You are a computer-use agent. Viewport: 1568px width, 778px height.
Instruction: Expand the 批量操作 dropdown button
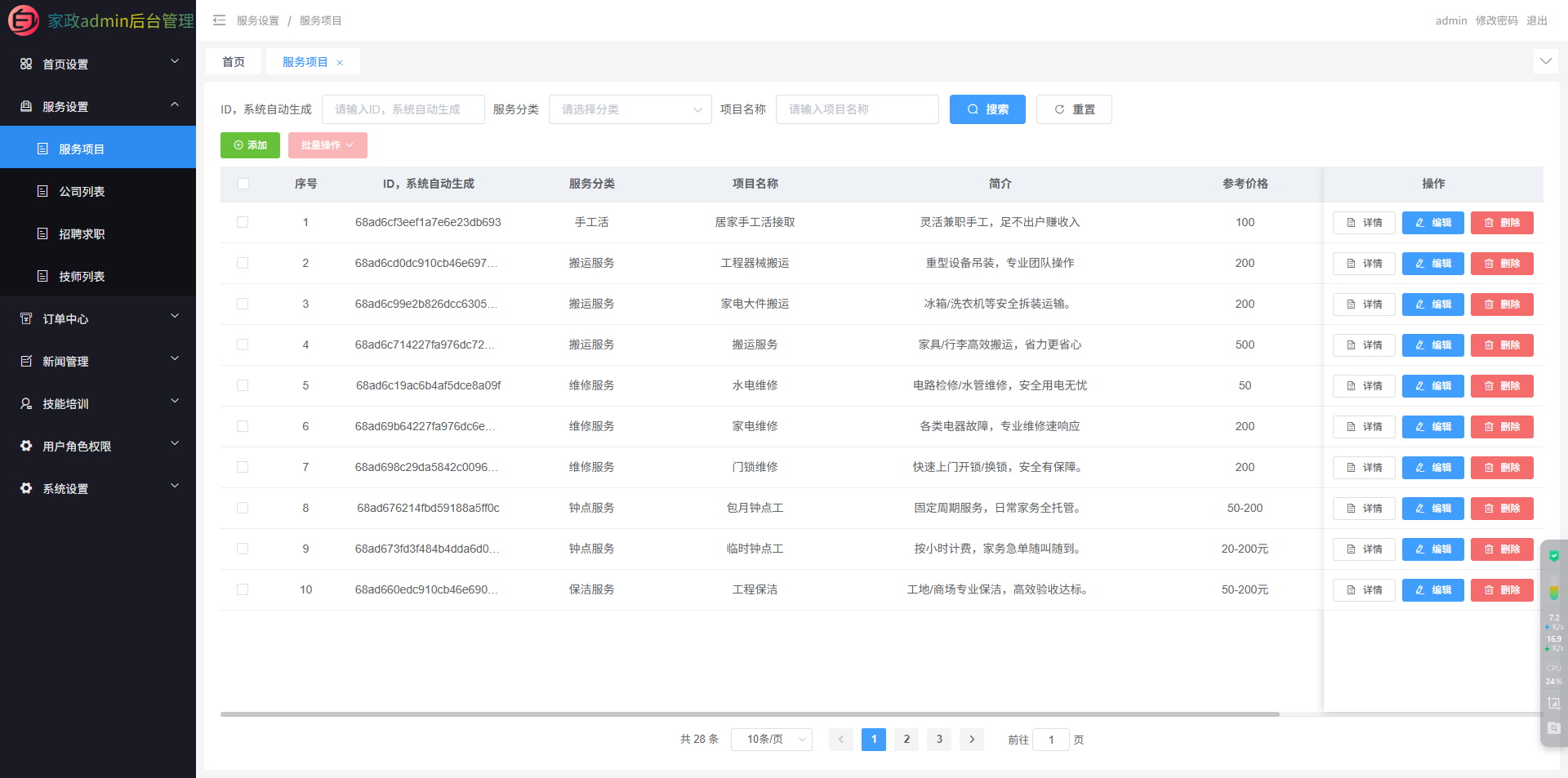click(x=327, y=145)
